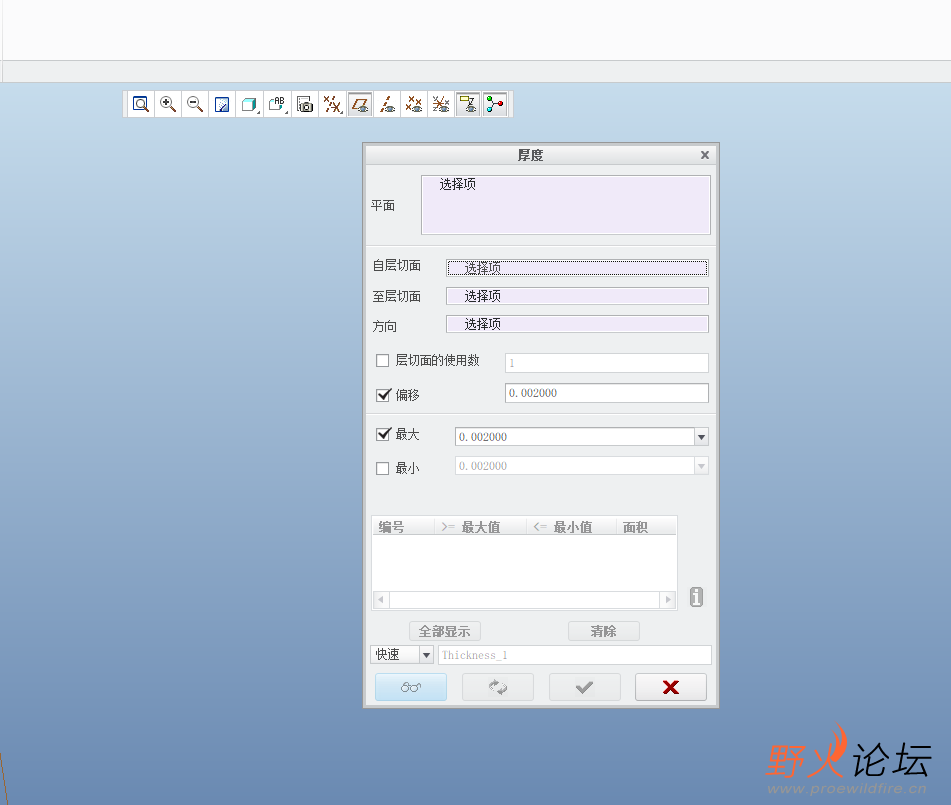The height and width of the screenshot is (805, 951).
Task: Toggle spin center display
Action: (495, 104)
